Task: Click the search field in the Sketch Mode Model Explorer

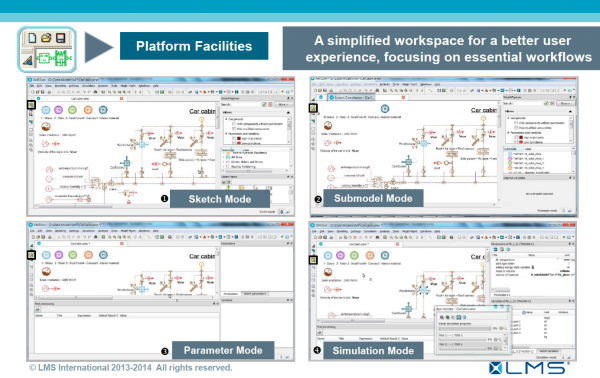Action: tap(246, 104)
